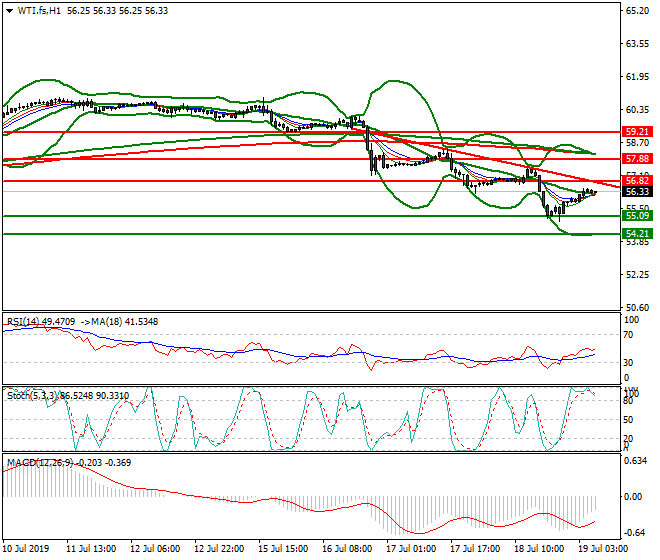Click the 52.25 price scale value
Viewport: 660px width, 560px height.
pyautogui.click(x=637, y=275)
